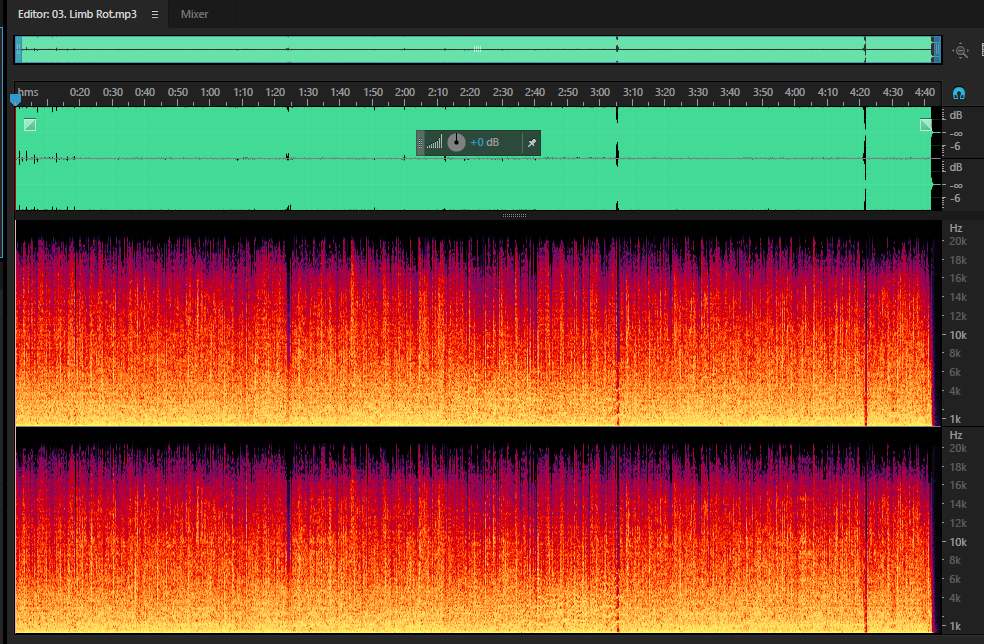Switch to the Mixer tab
Screen dimensions: 984x644
(x=195, y=14)
